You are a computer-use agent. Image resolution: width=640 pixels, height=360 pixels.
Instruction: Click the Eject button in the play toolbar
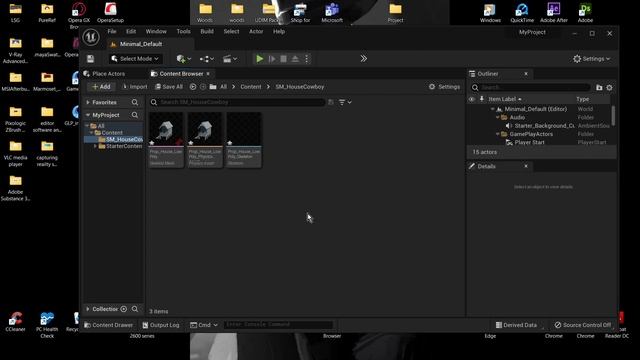[295, 59]
